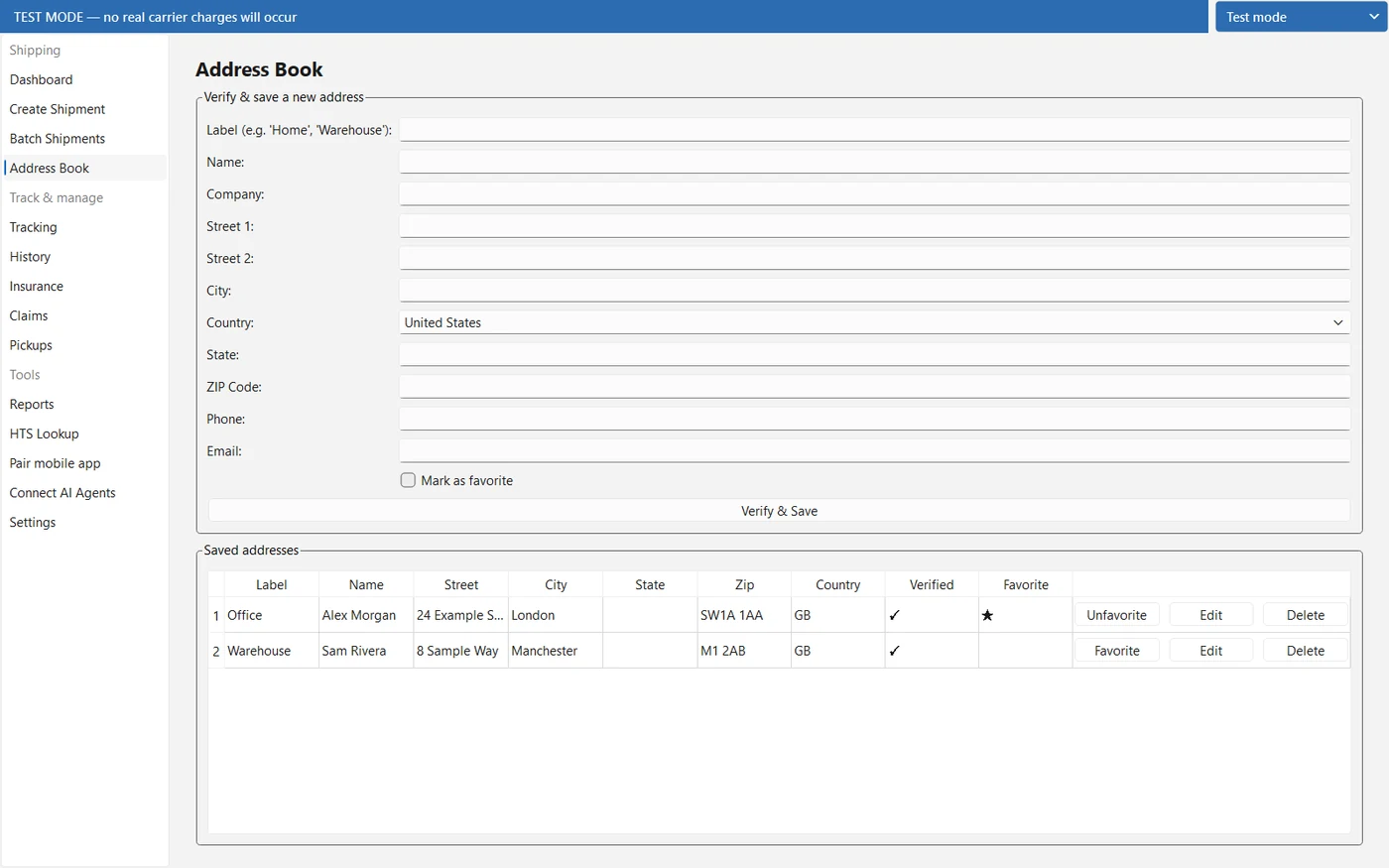The height and width of the screenshot is (868, 1389).
Task: Select the Alex Morgan name cell
Action: coord(366,615)
